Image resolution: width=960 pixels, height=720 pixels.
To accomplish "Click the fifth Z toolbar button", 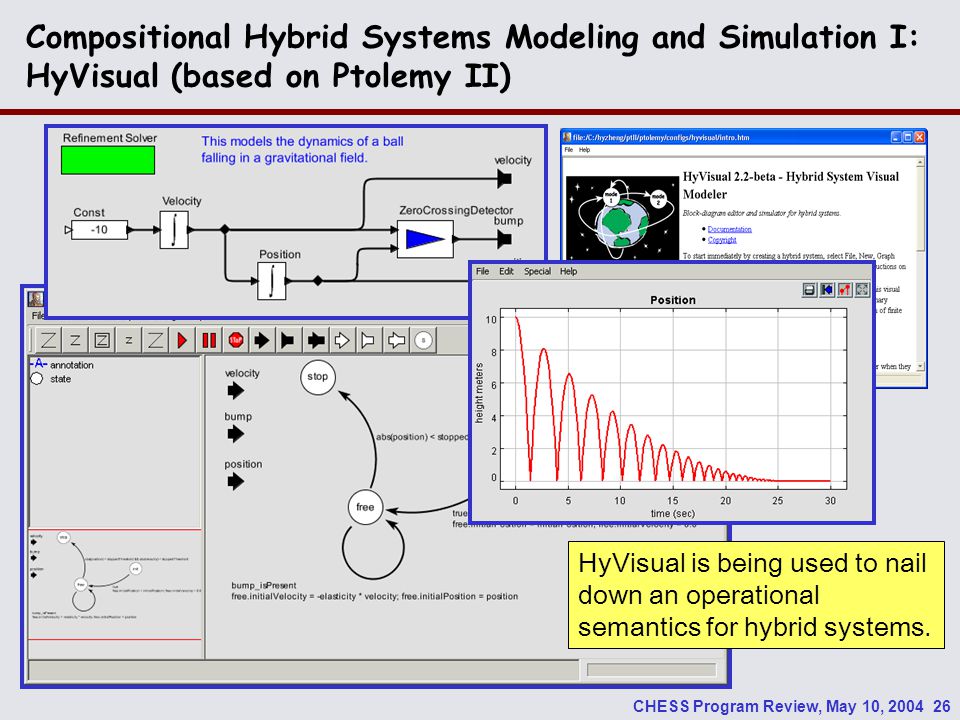I will (156, 340).
